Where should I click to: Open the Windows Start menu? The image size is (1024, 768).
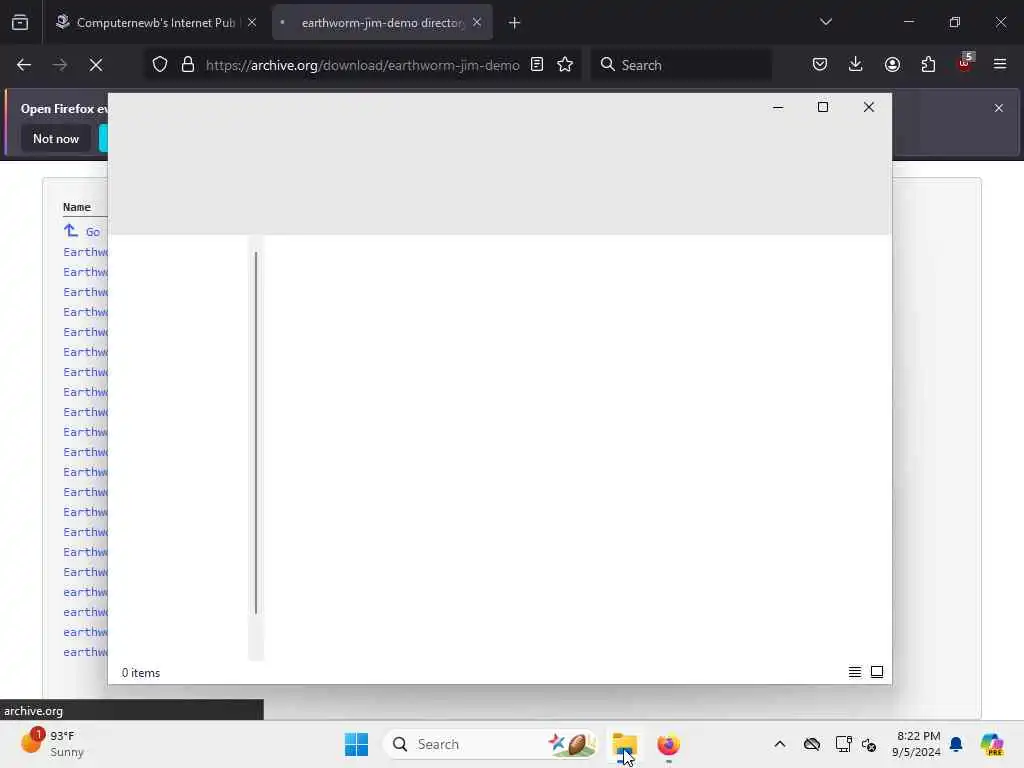pyautogui.click(x=357, y=744)
